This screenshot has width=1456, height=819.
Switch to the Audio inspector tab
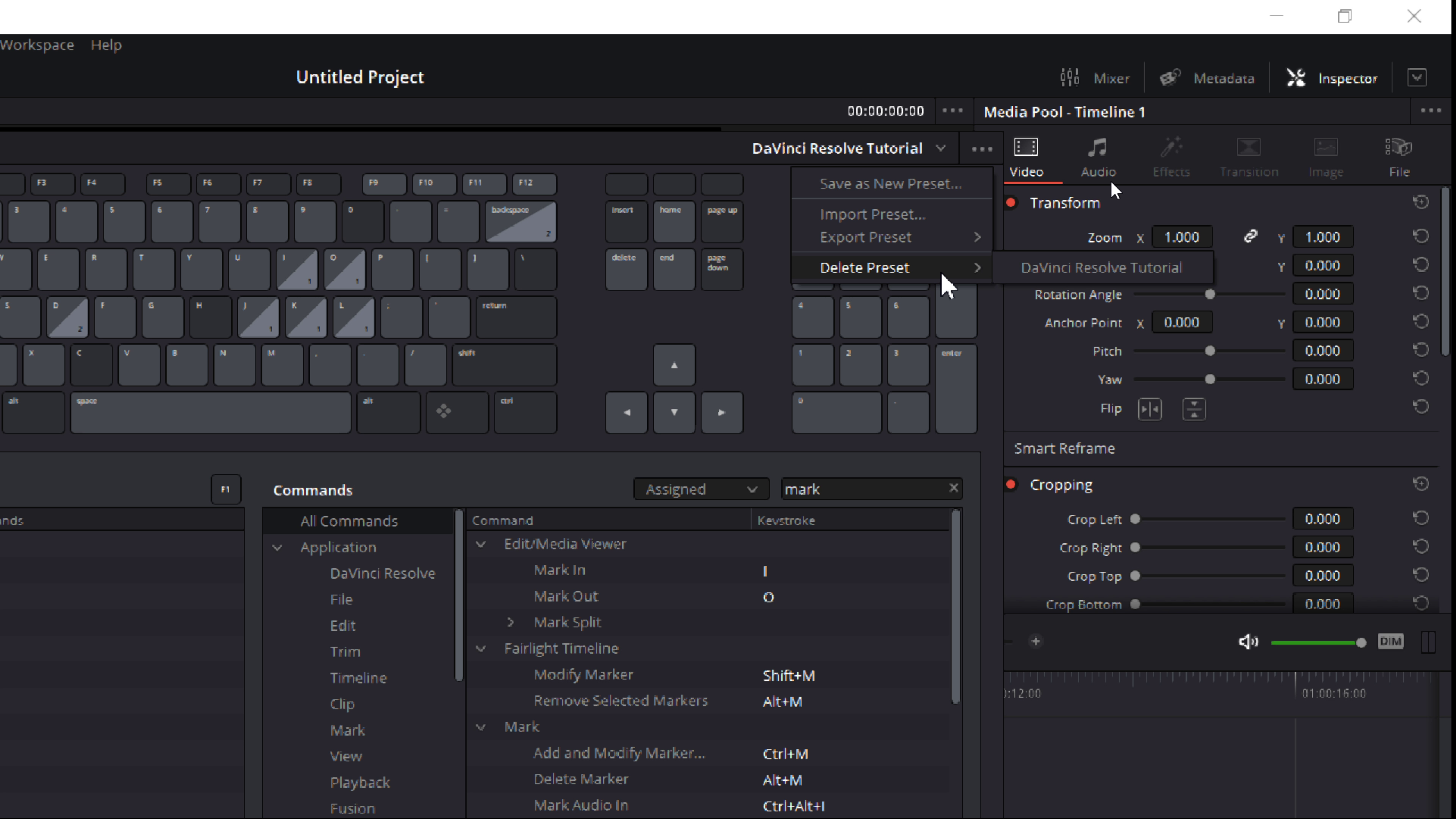[x=1098, y=158]
